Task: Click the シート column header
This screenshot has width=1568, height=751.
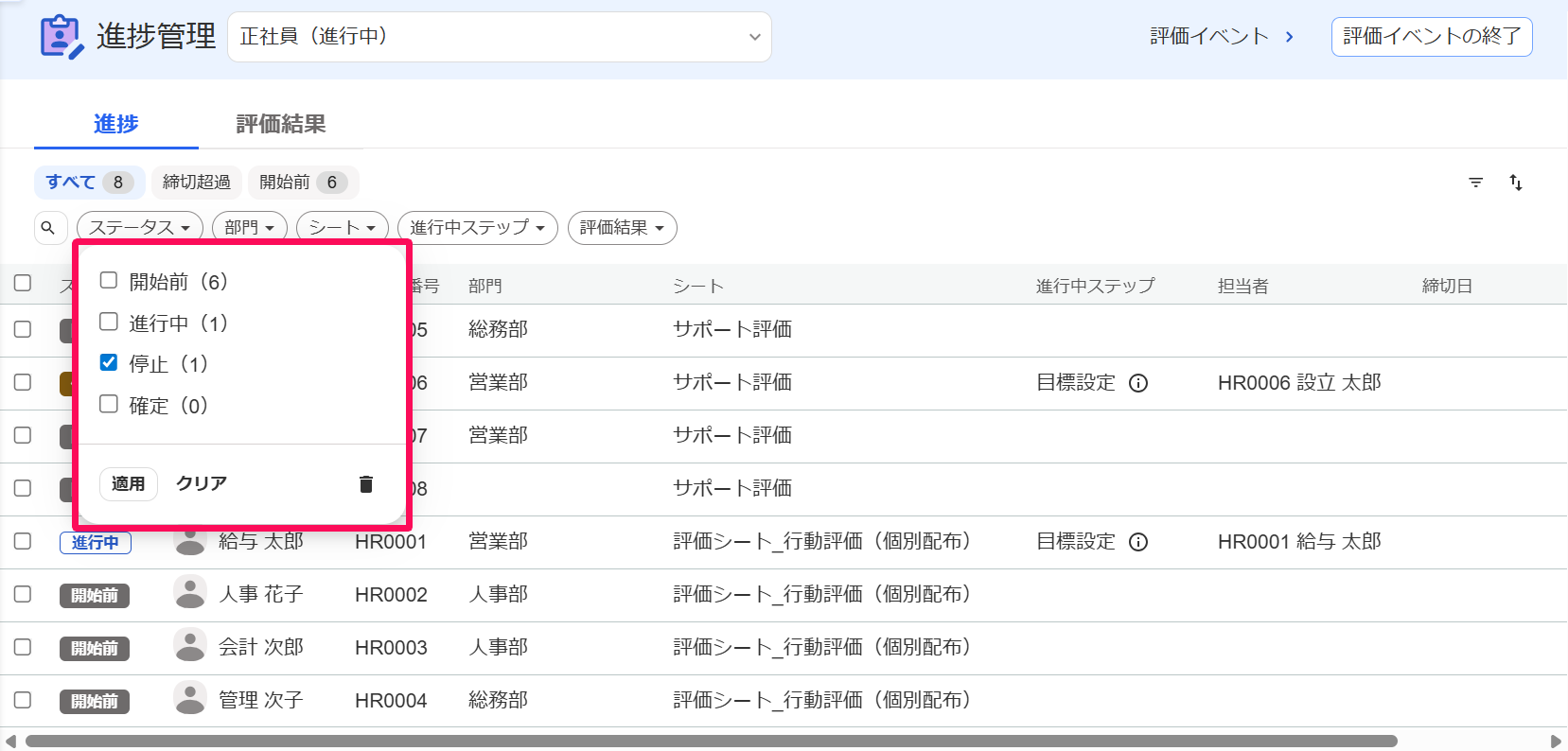Action: (x=698, y=287)
